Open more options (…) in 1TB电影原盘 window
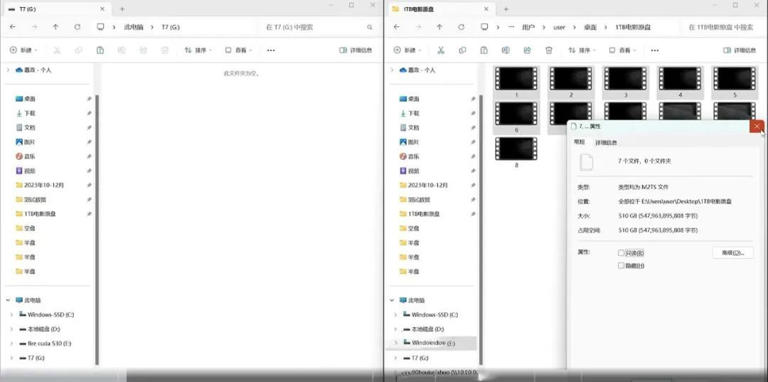The image size is (768, 382). point(655,50)
